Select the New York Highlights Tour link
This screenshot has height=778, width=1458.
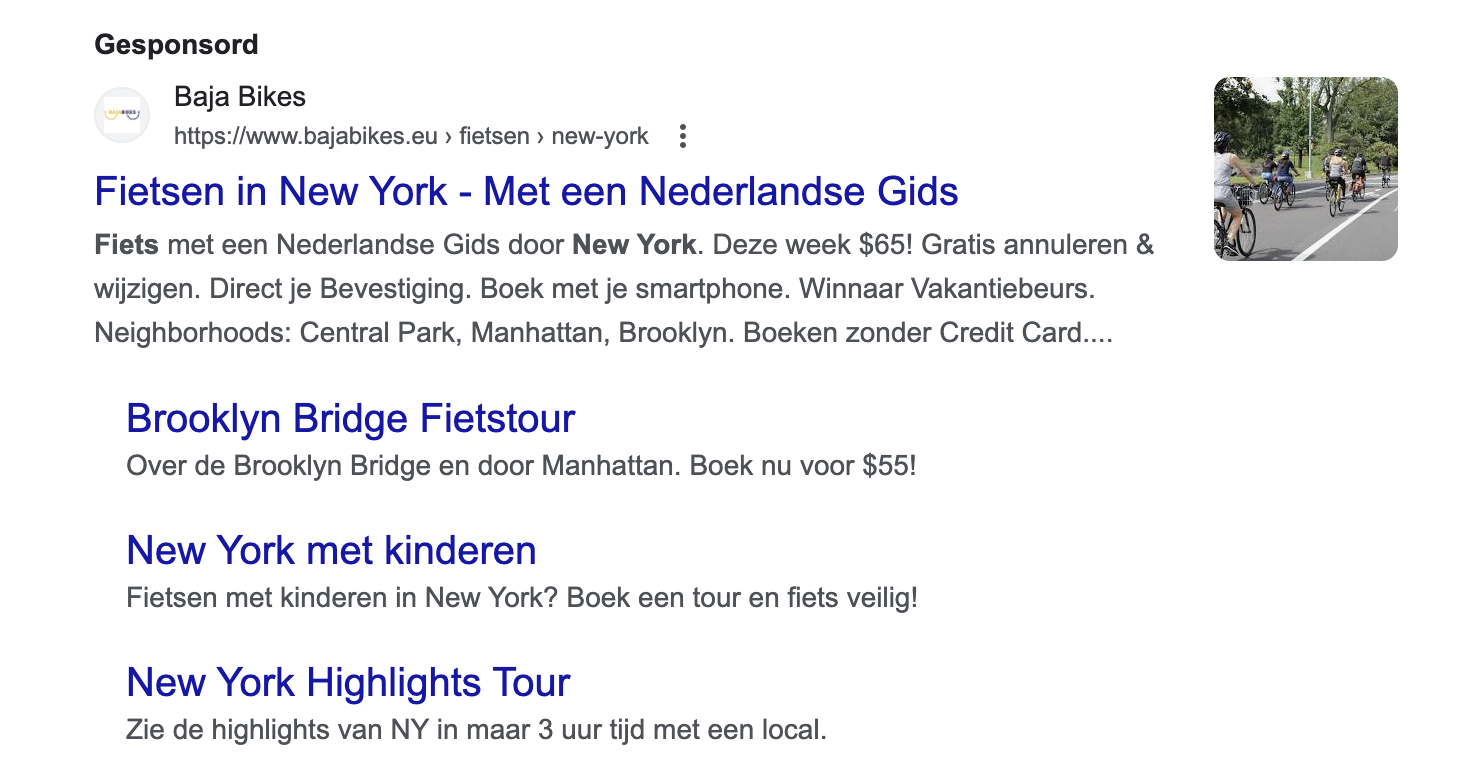[x=348, y=682]
